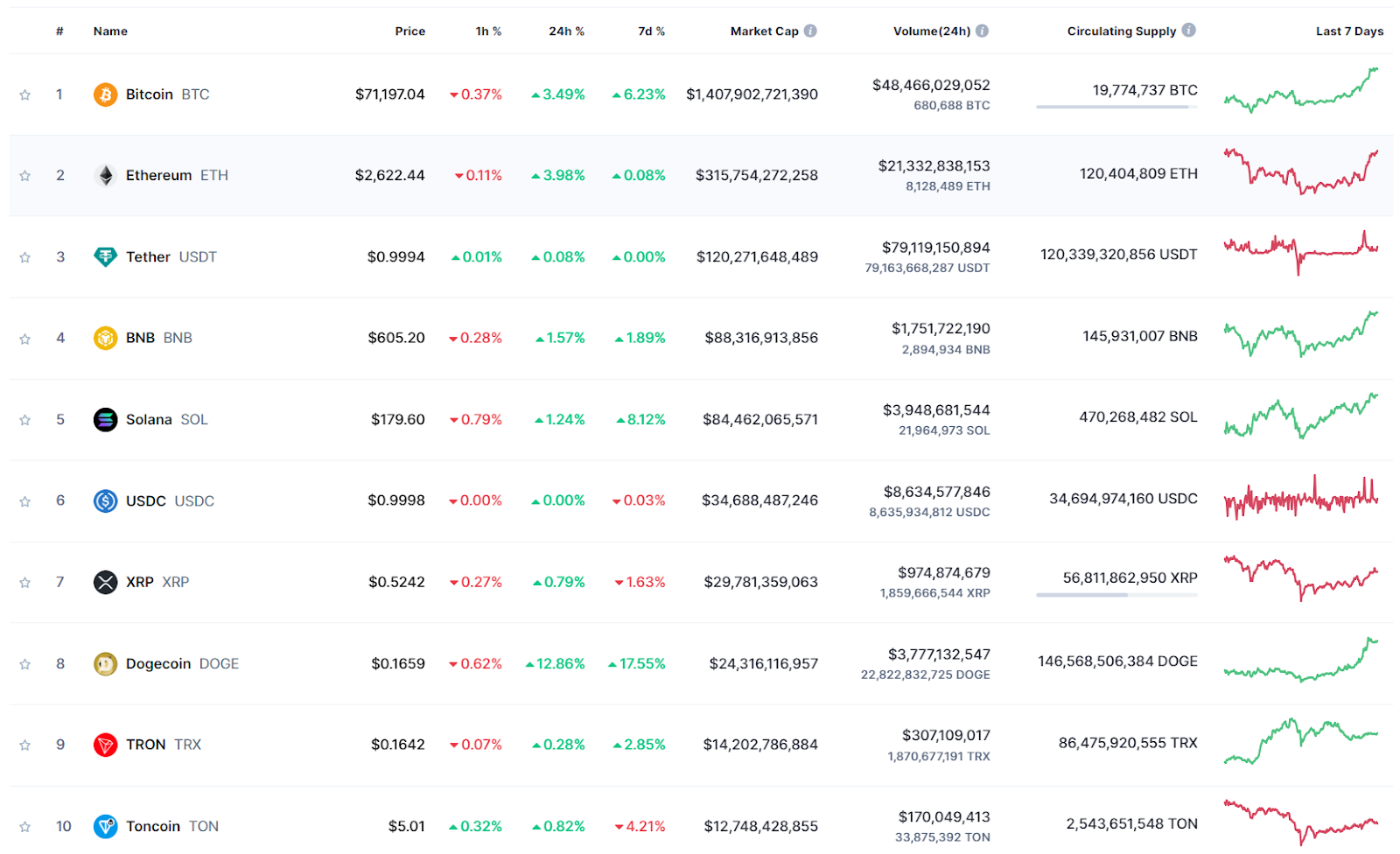1400x854 pixels.
Task: Open the Ethereum ETH coin page
Action: pos(177,176)
